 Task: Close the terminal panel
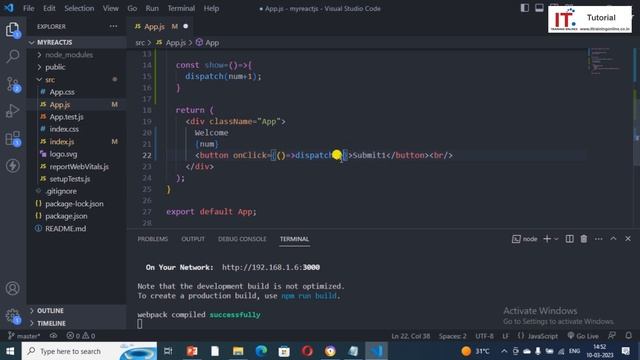click(x=628, y=238)
